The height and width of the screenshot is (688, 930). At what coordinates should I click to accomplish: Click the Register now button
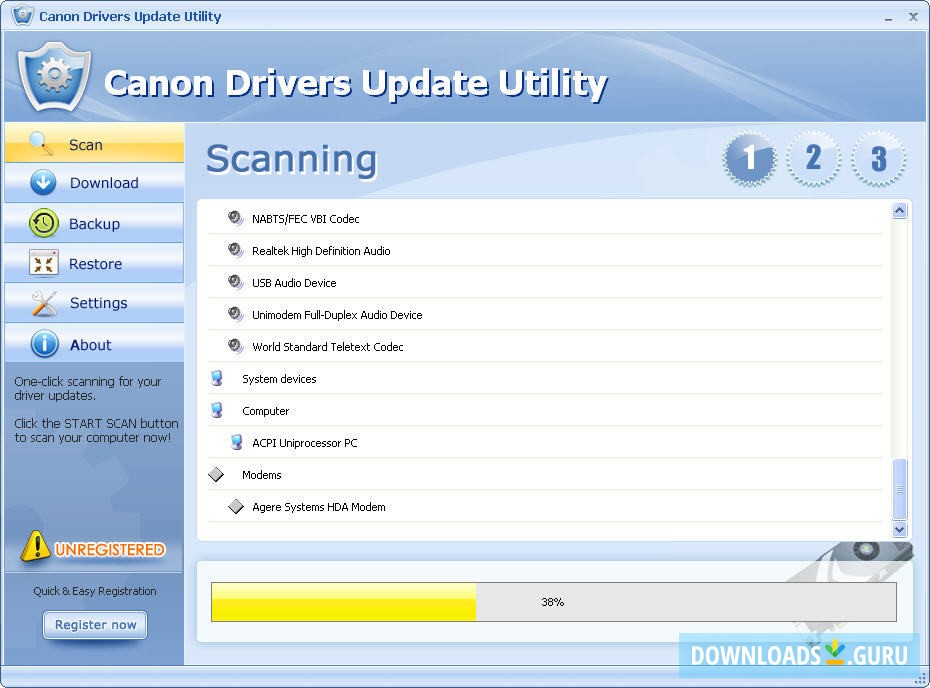point(95,625)
